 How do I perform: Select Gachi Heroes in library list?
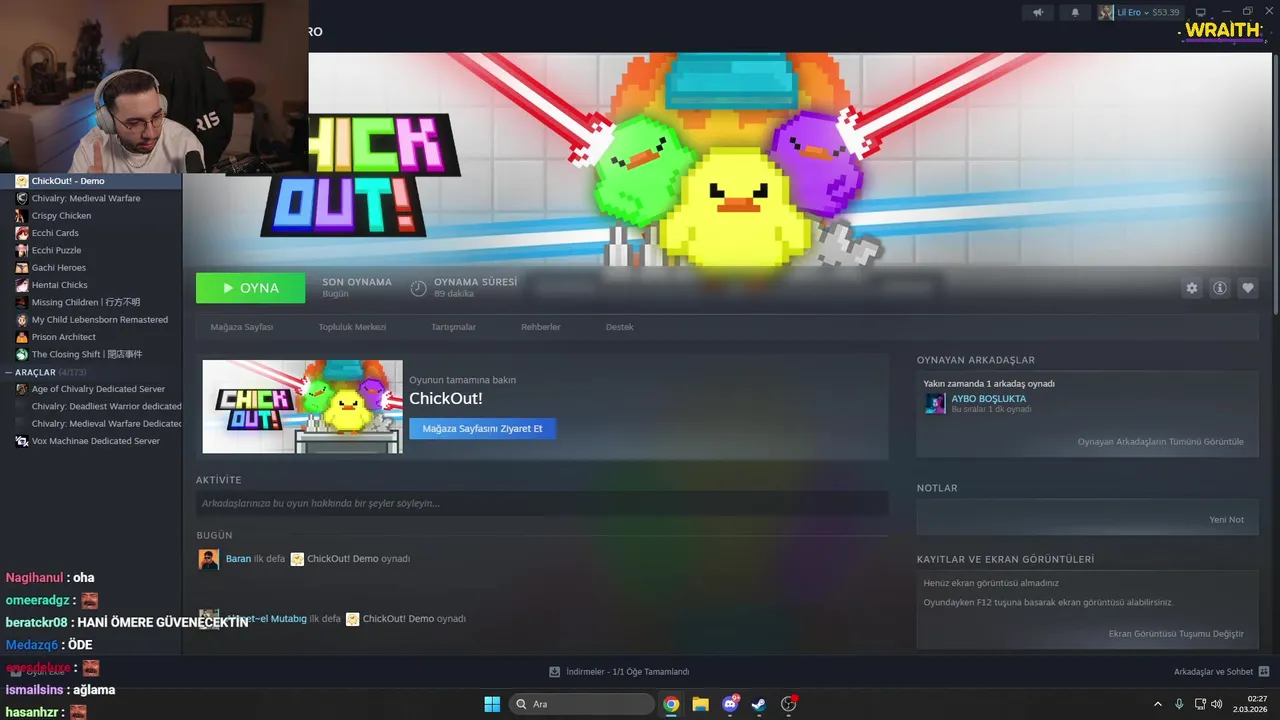91,268
